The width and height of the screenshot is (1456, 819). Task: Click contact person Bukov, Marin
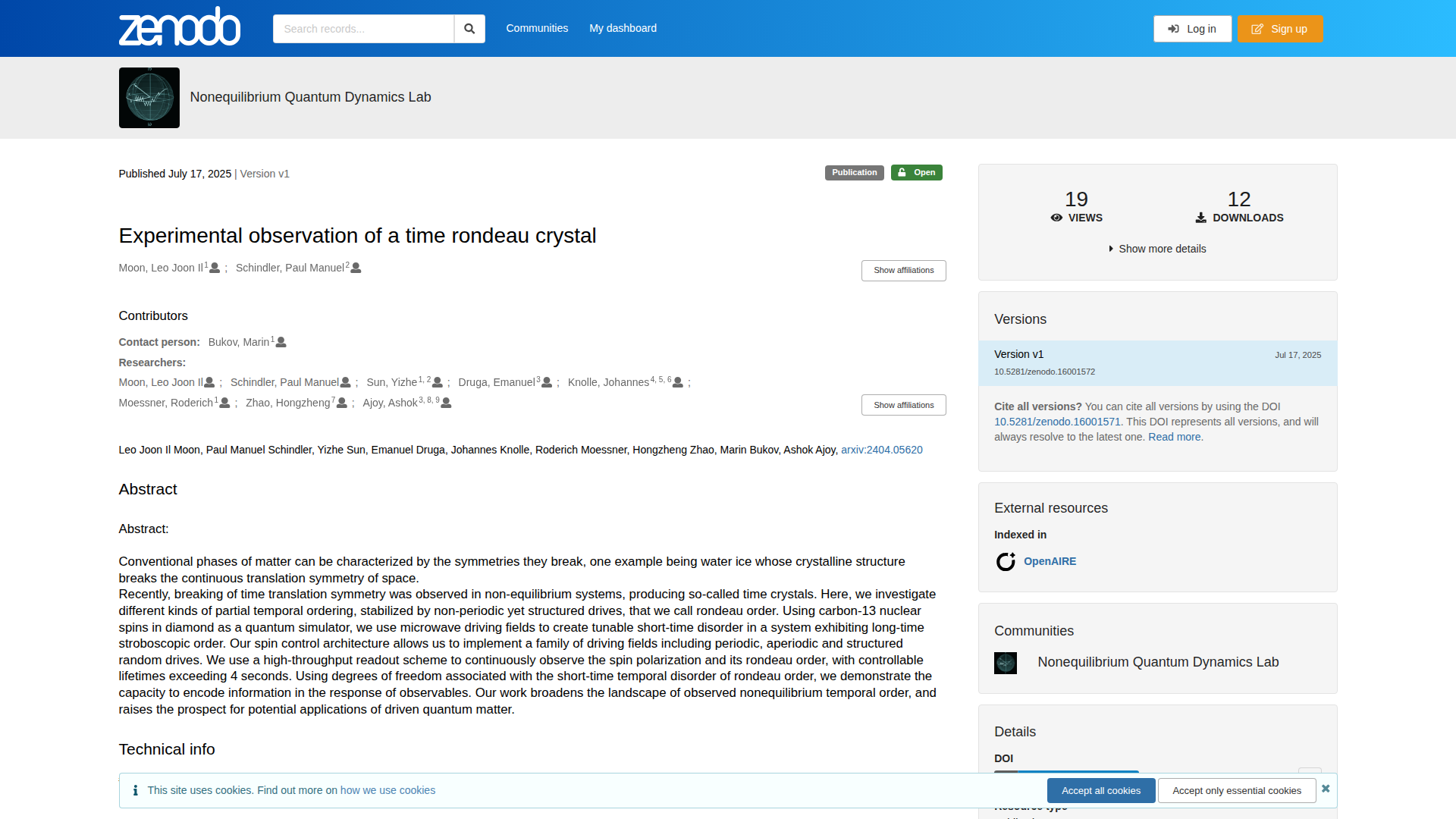[x=239, y=342]
